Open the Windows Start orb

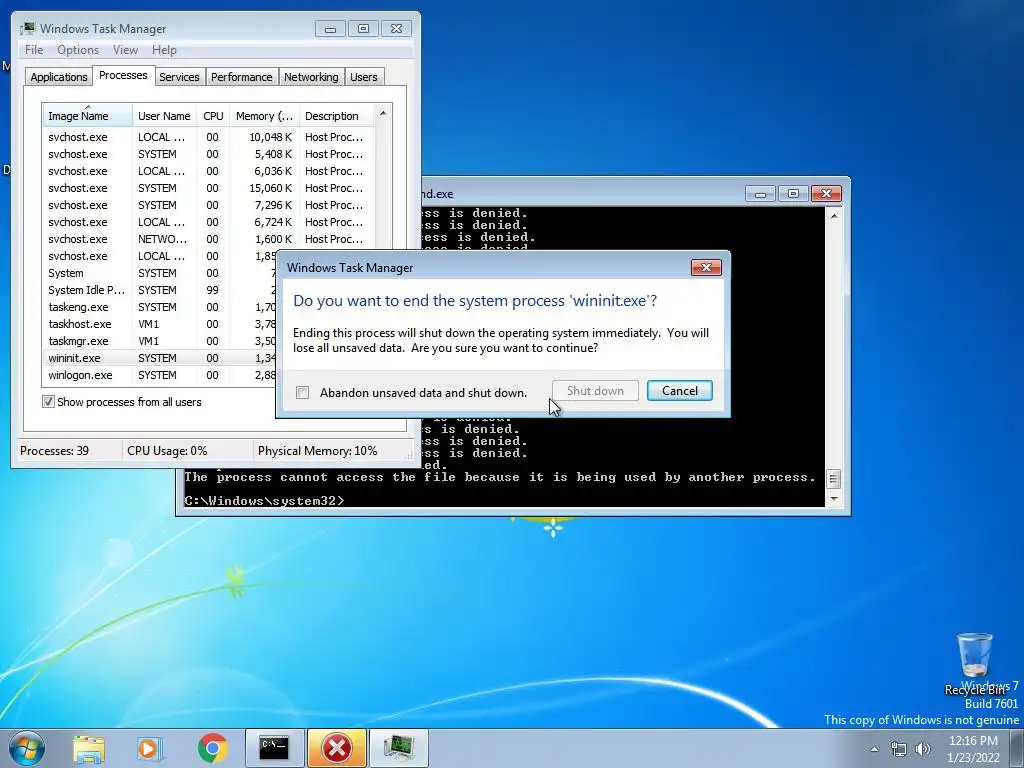pyautogui.click(x=26, y=748)
